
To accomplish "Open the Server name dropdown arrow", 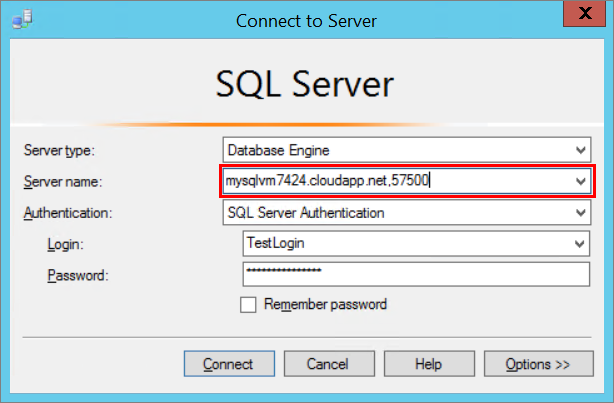I will 581,182.
